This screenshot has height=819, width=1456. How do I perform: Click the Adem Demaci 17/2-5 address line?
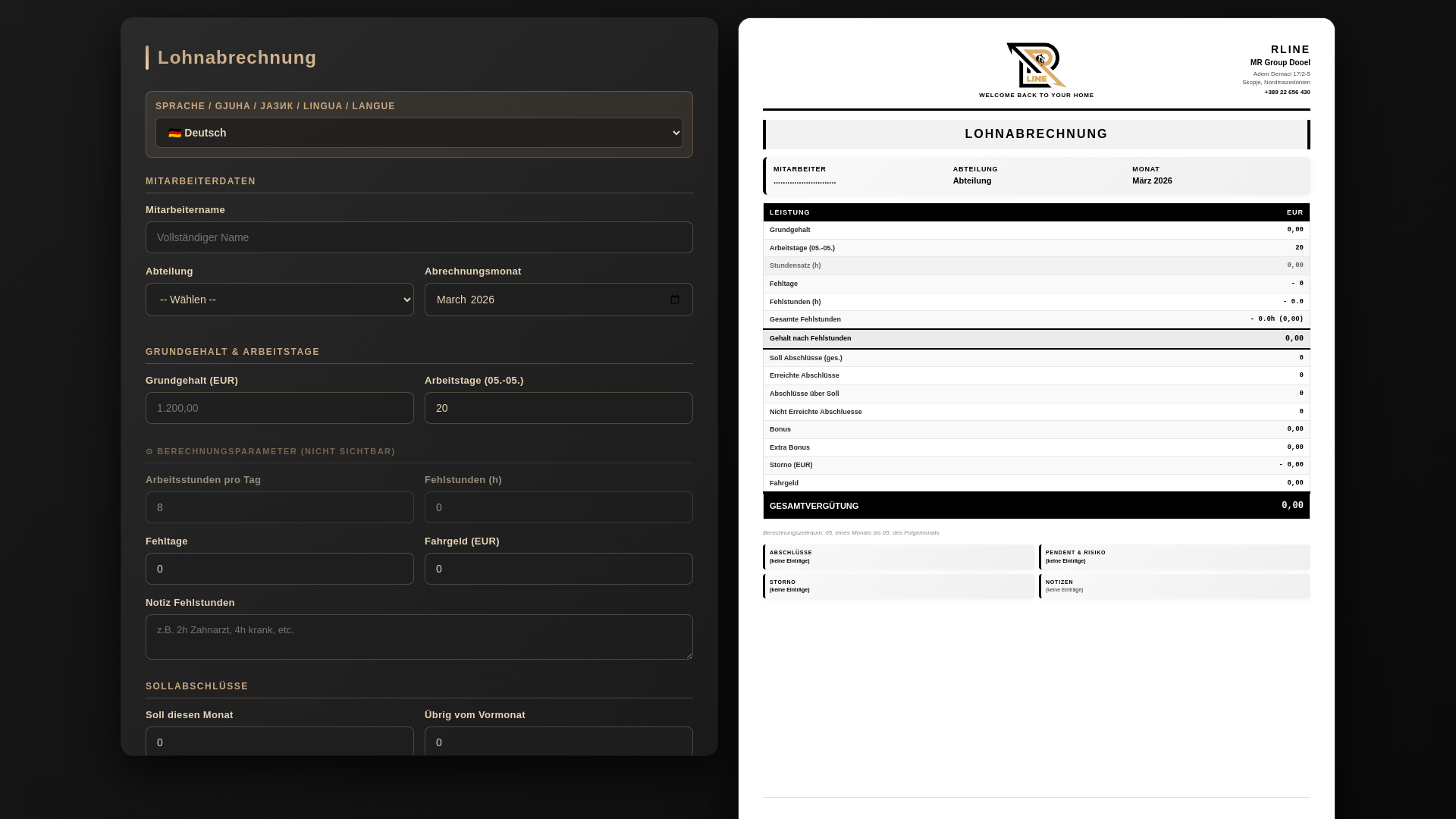1282,74
